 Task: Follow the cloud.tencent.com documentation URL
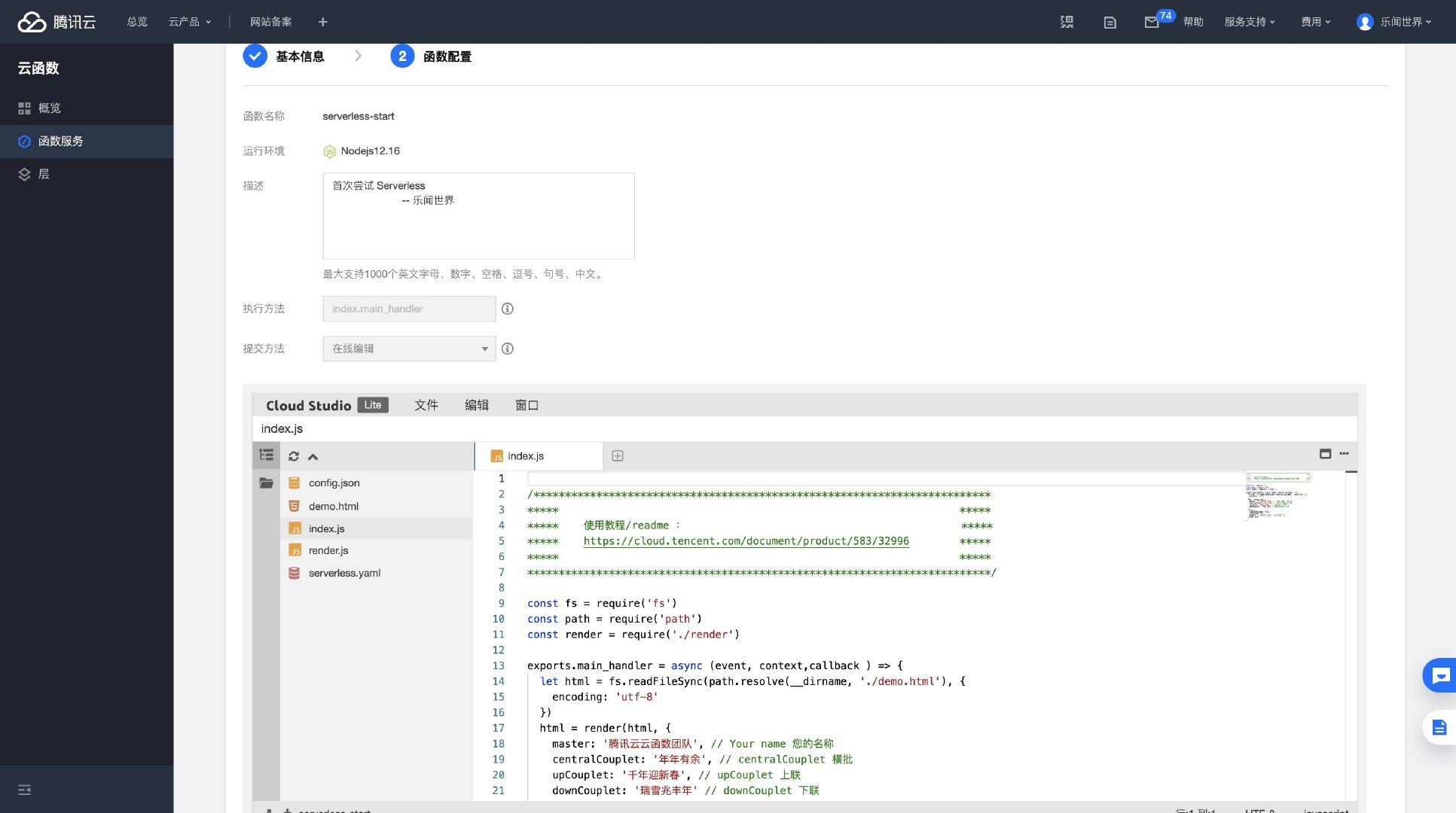(746, 541)
